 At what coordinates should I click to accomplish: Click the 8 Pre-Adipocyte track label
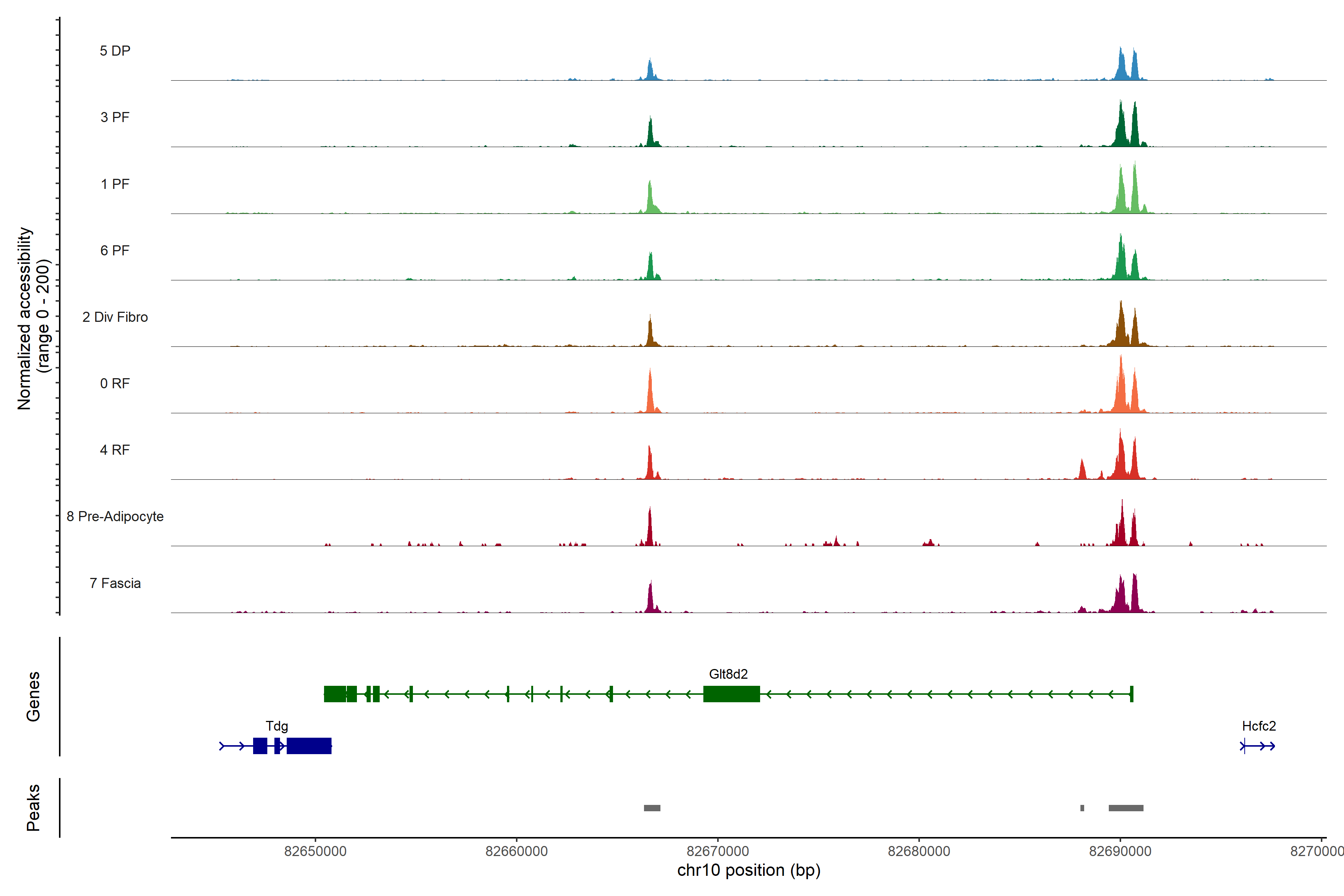(x=115, y=517)
